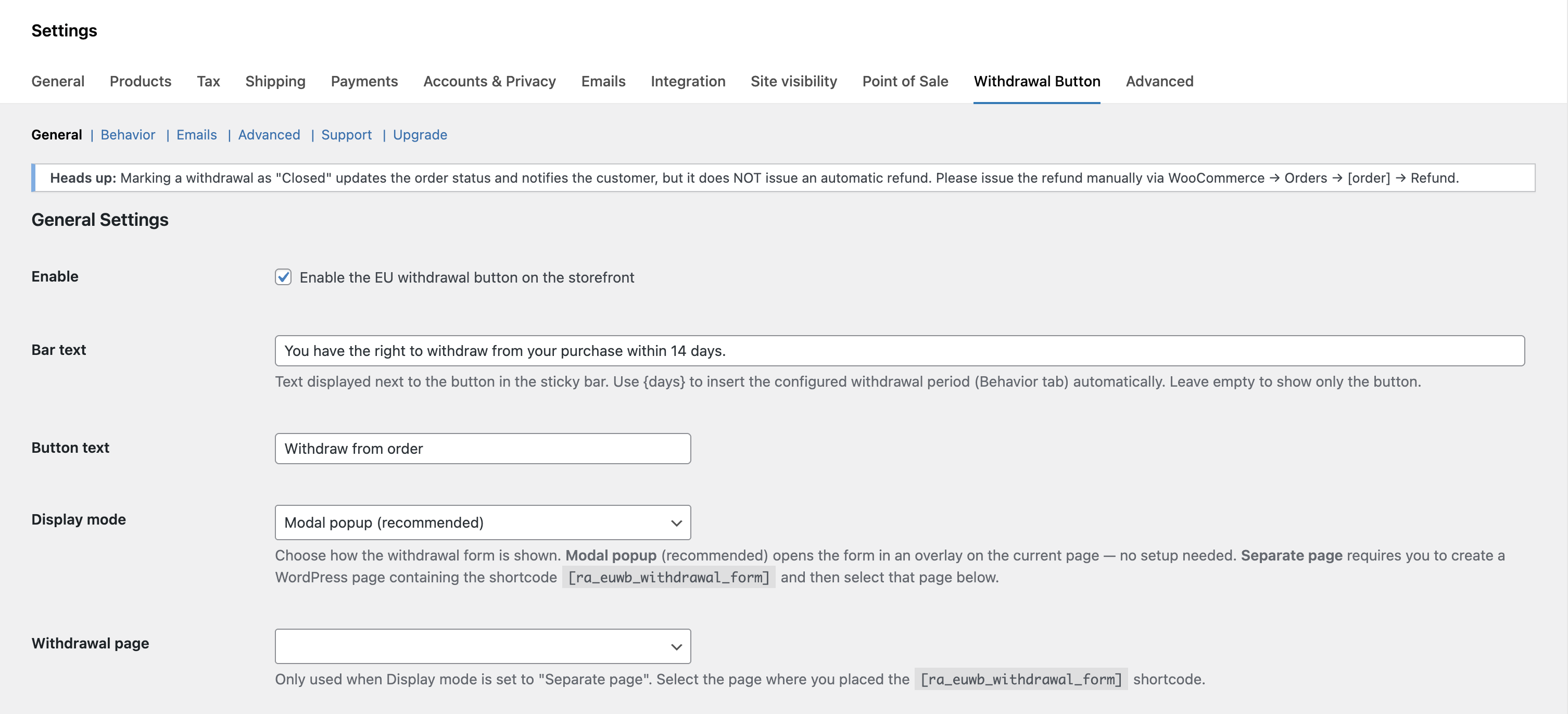Go to the Emails subsection of Withdrawal Button
The width and height of the screenshot is (1568, 714).
coord(196,134)
